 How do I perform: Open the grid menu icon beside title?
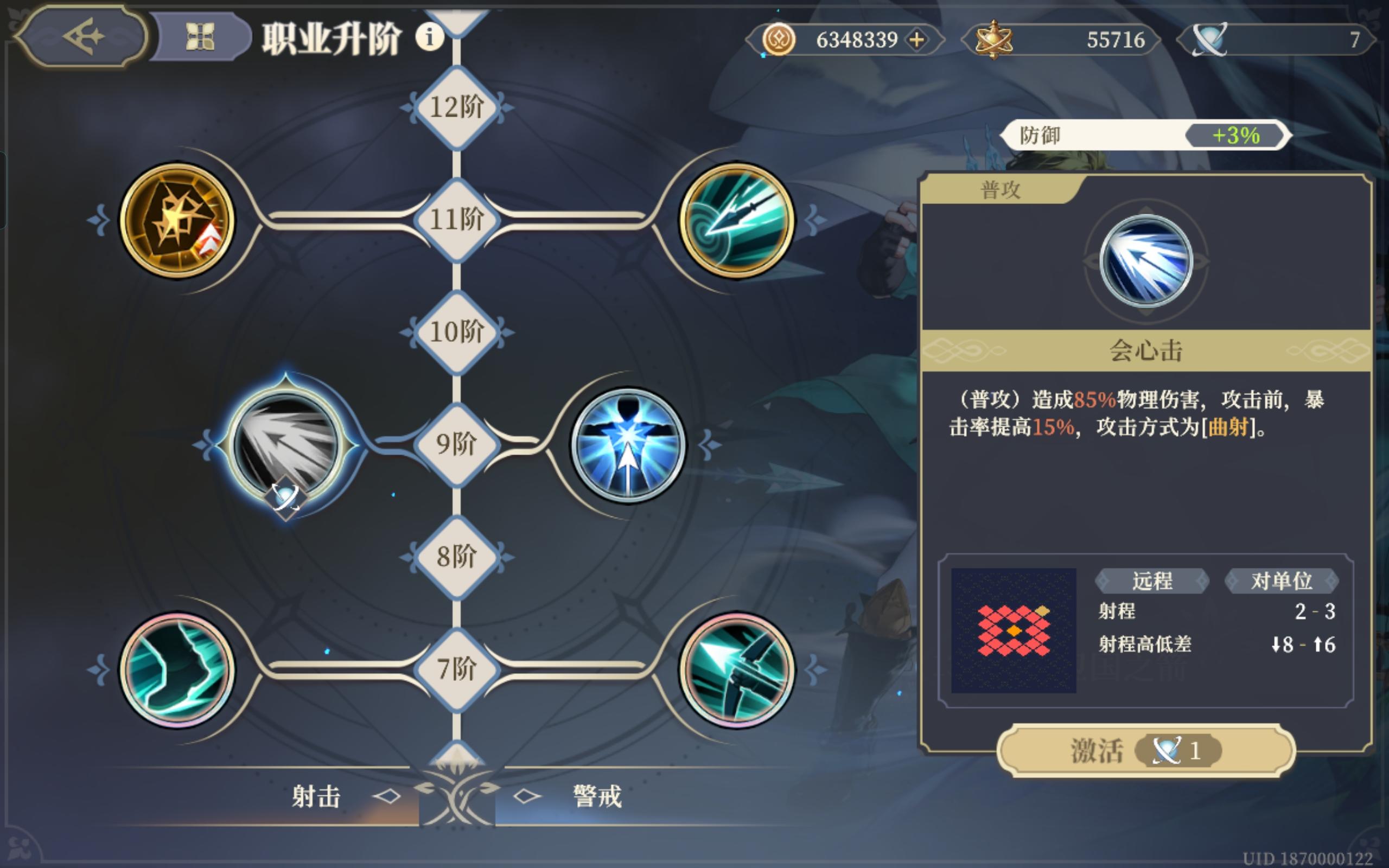(200, 37)
